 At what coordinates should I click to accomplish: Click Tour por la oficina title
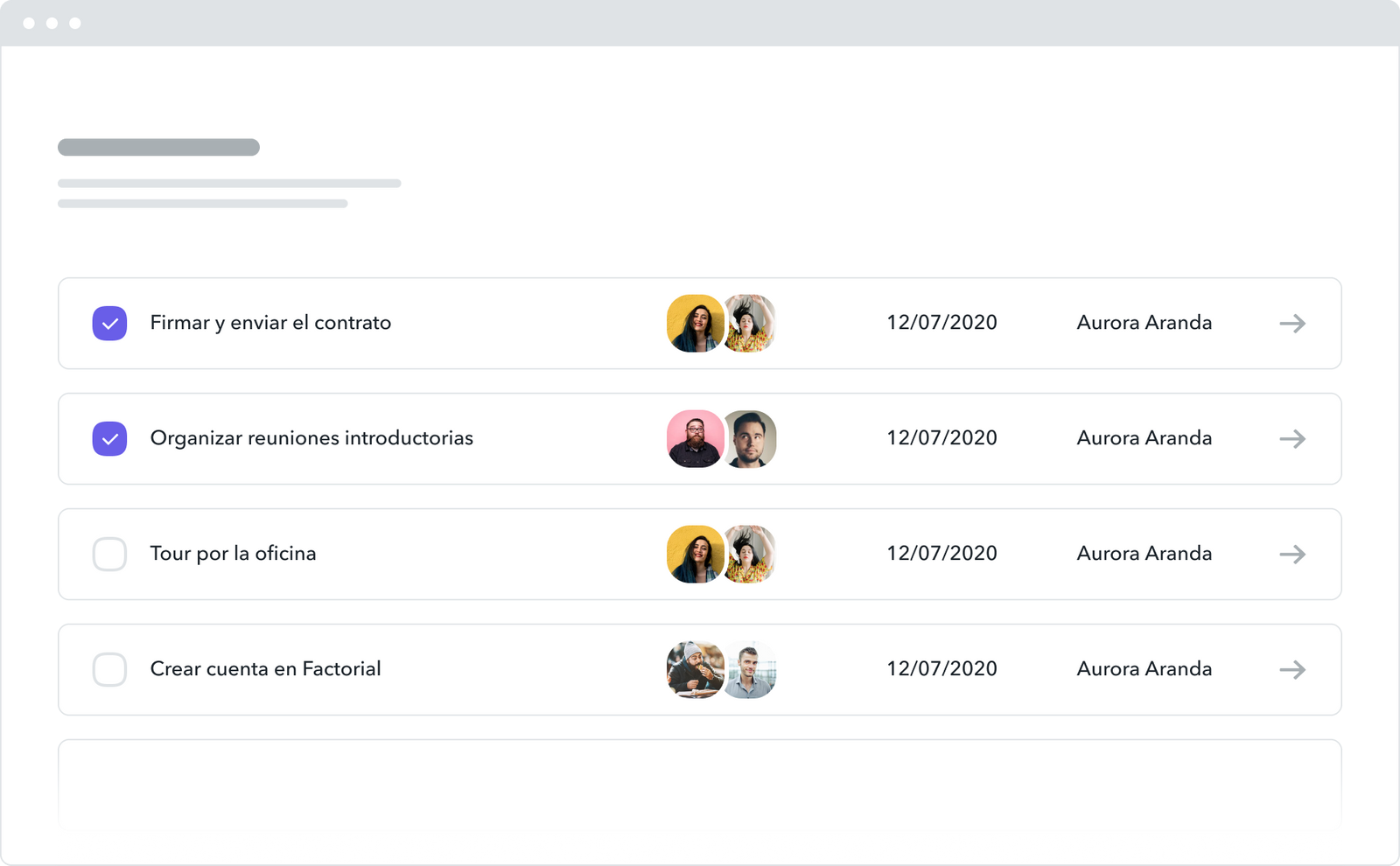click(233, 554)
